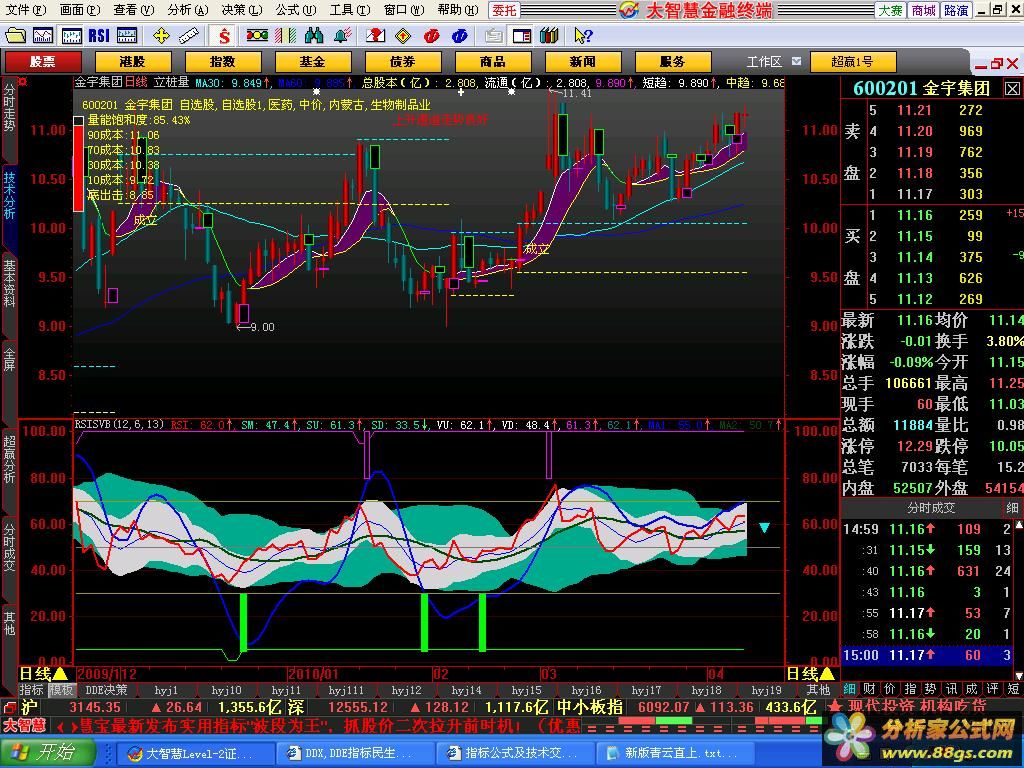Click the help cursor question mark icon

click(x=583, y=35)
